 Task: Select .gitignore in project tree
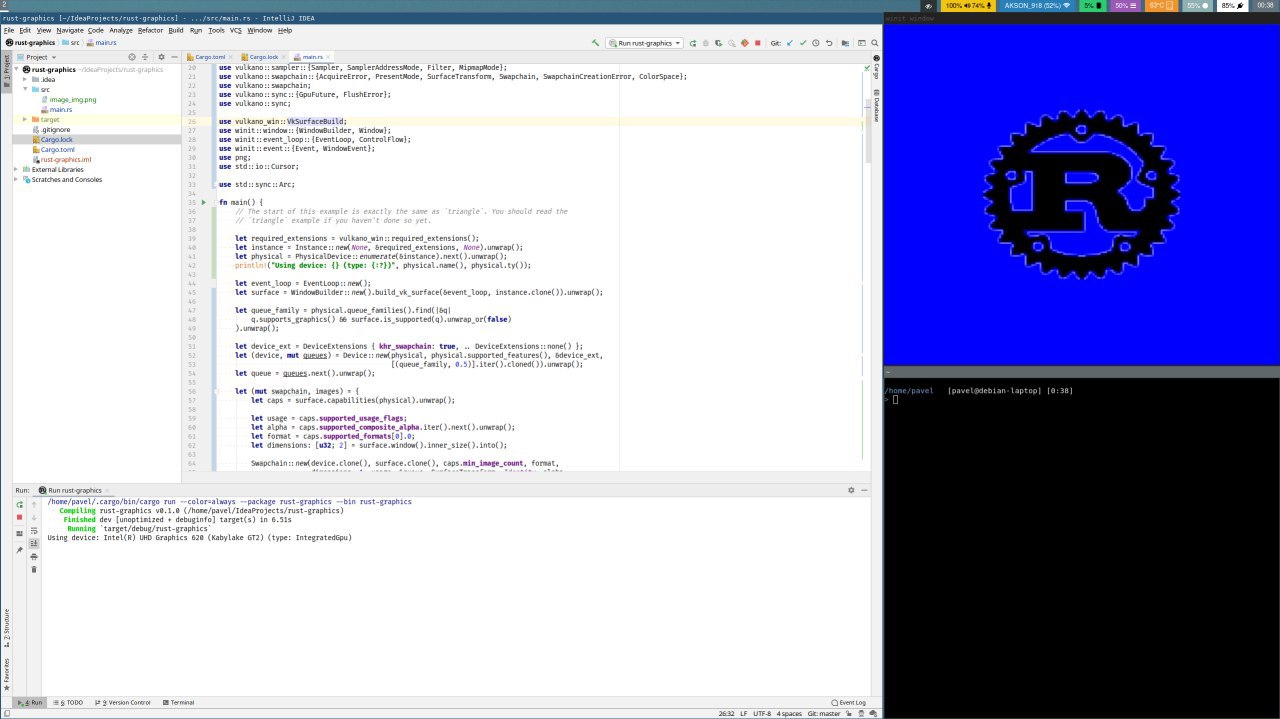55,129
